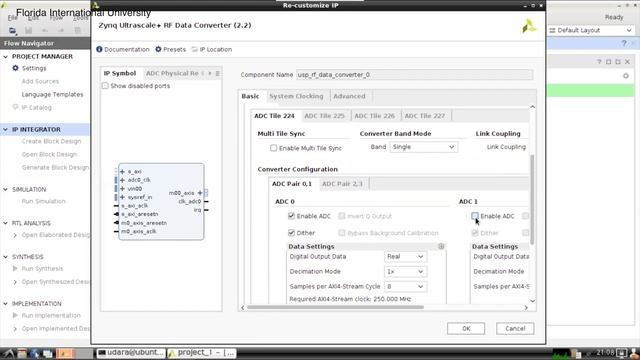Image resolution: width=640 pixels, height=360 pixels.
Task: Collapse PROJECT MANAGER section
Action: (x=6, y=57)
